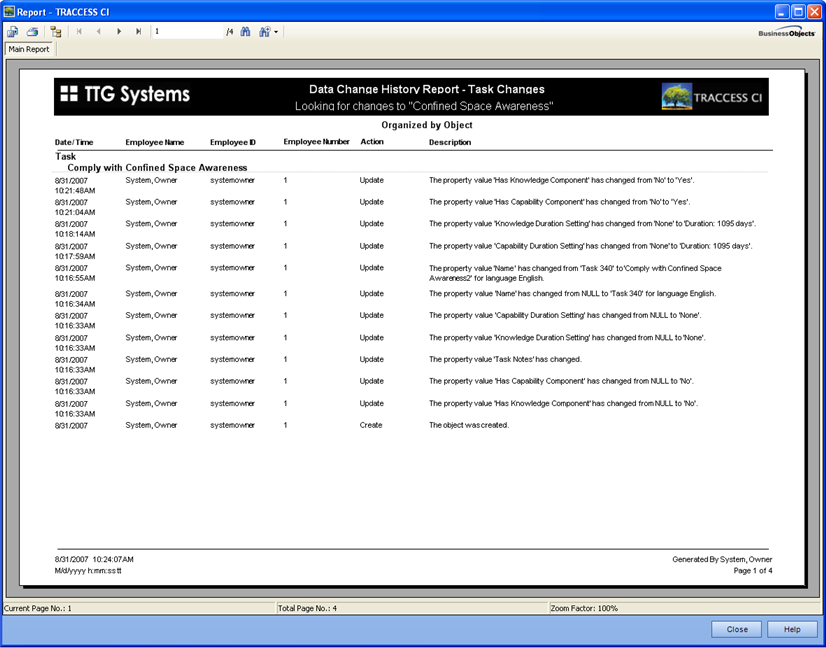Click 'Capability Duration Setting' changed from NULL description

coord(565,315)
